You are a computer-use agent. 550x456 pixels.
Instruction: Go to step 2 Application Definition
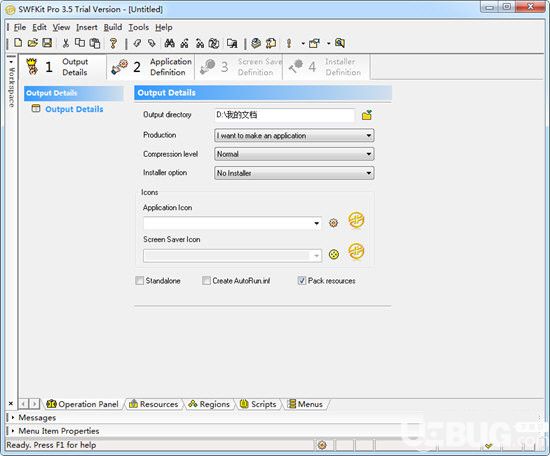coord(151,67)
